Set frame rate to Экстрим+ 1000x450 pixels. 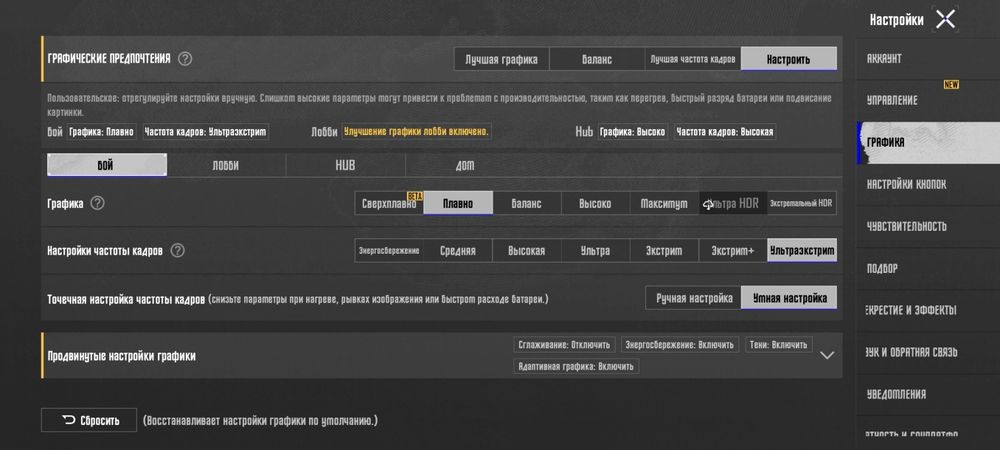point(733,250)
